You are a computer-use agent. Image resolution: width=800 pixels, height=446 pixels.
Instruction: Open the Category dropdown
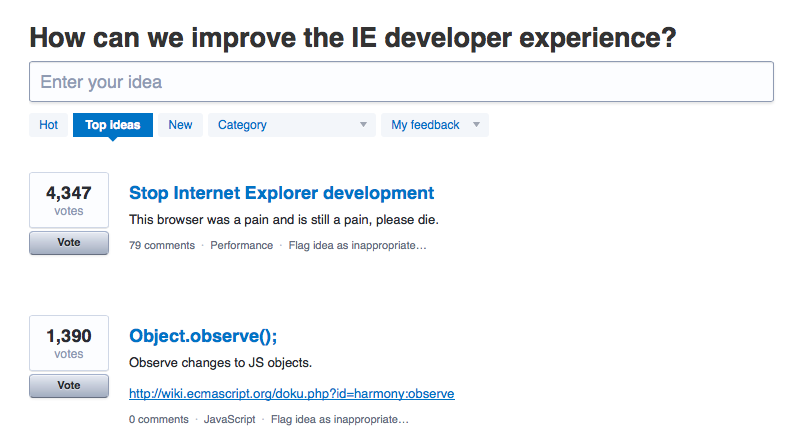[292, 125]
